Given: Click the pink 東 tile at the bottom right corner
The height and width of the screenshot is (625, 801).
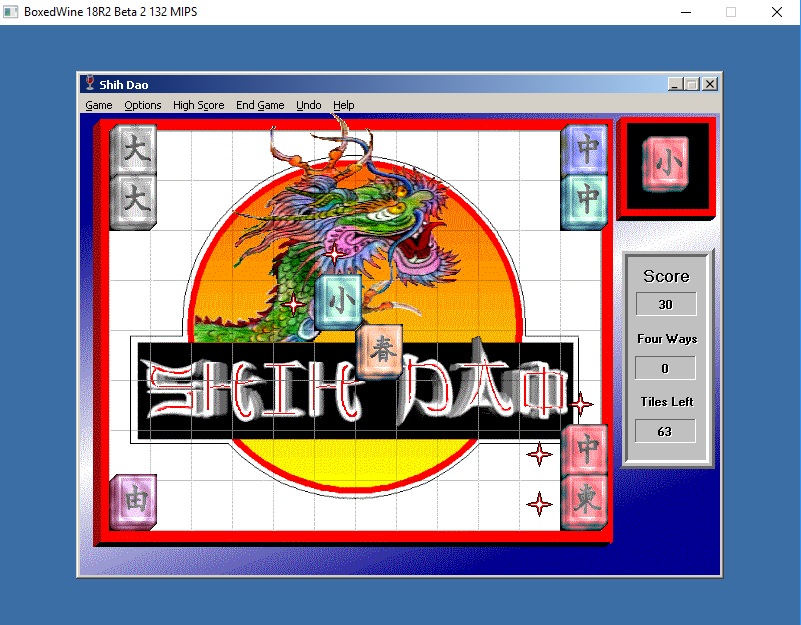Looking at the screenshot, I should tap(585, 502).
